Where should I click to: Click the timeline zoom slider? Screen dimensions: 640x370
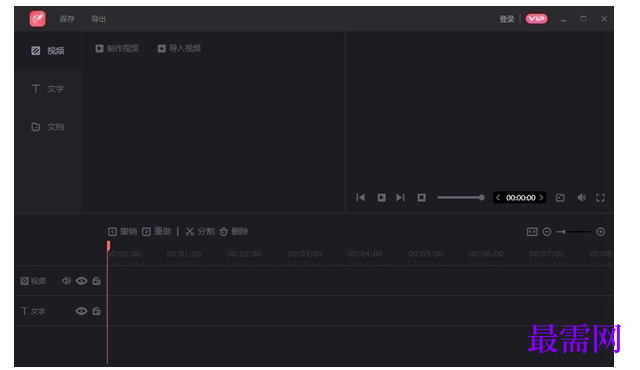pyautogui.click(x=573, y=232)
